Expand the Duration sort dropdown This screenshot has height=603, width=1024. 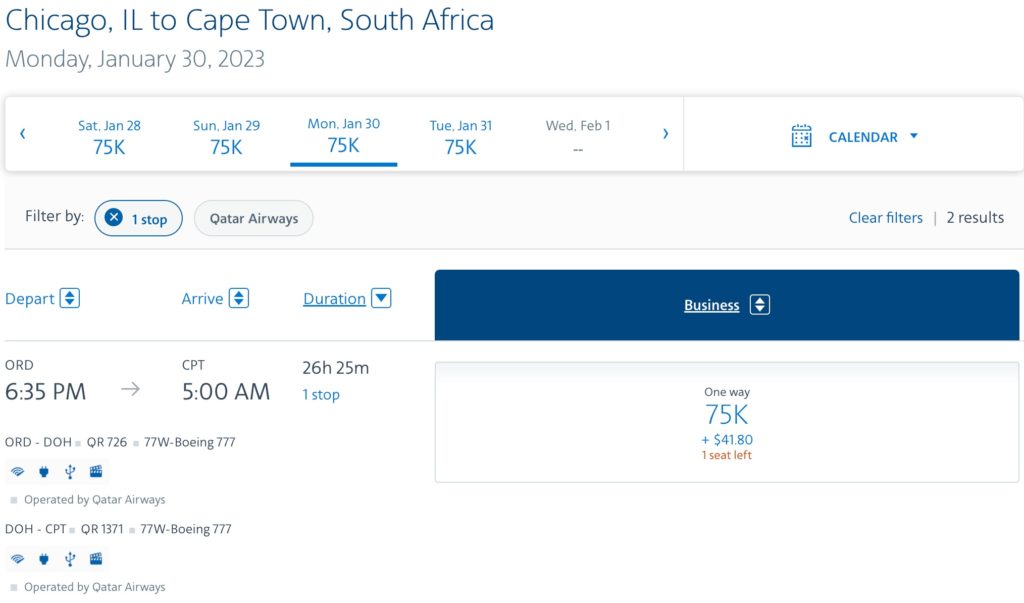click(x=380, y=298)
